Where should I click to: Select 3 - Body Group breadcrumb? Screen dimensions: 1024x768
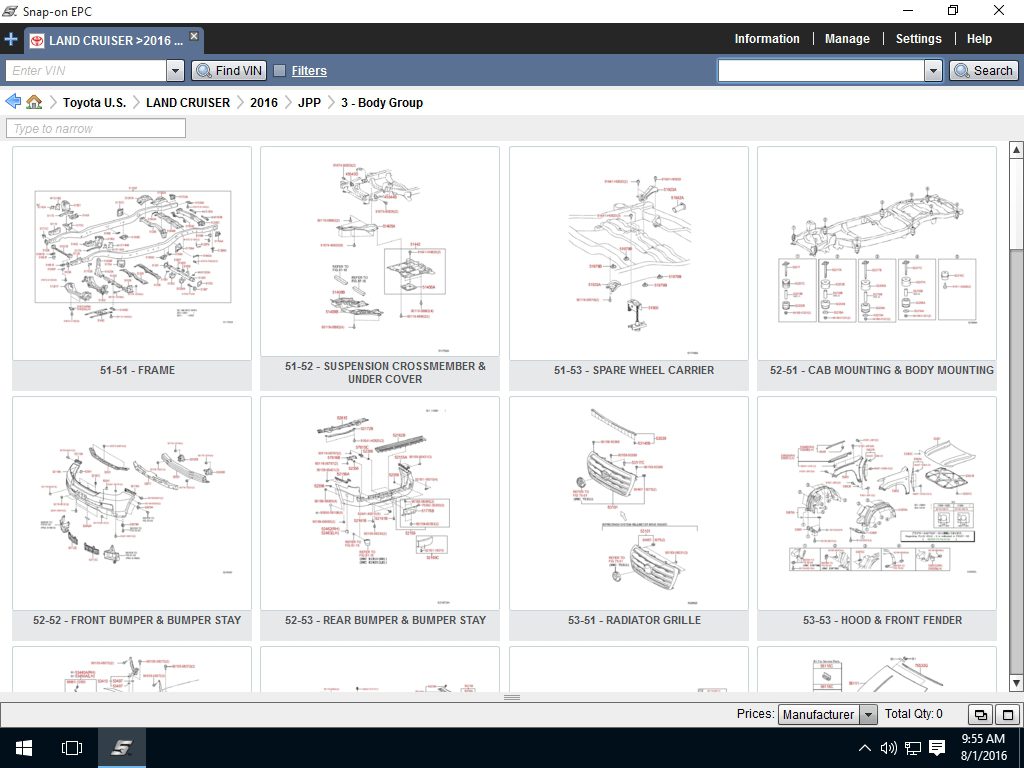(x=382, y=103)
